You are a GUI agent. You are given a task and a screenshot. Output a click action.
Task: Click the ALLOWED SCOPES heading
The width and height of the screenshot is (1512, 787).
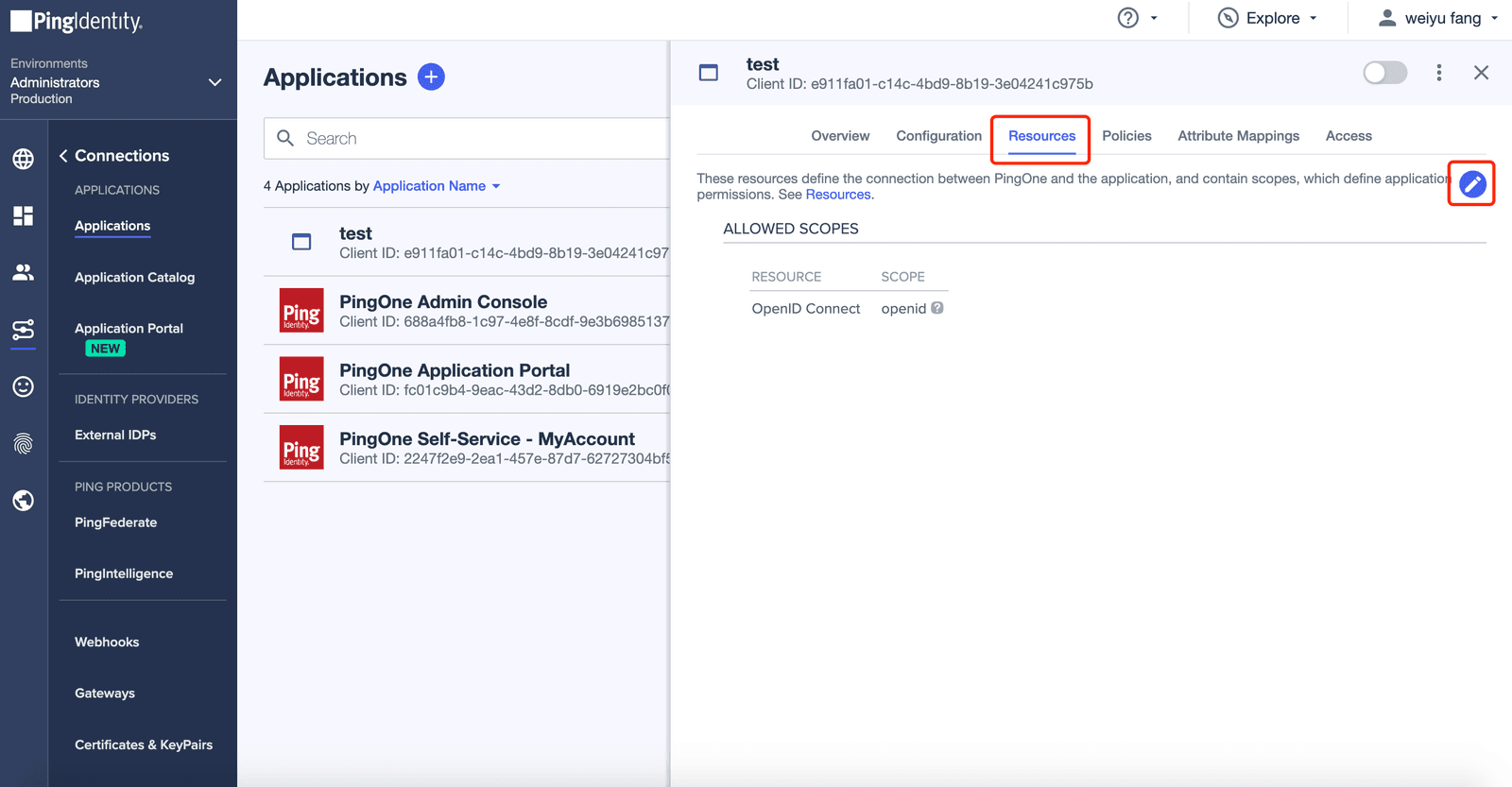[x=791, y=229]
